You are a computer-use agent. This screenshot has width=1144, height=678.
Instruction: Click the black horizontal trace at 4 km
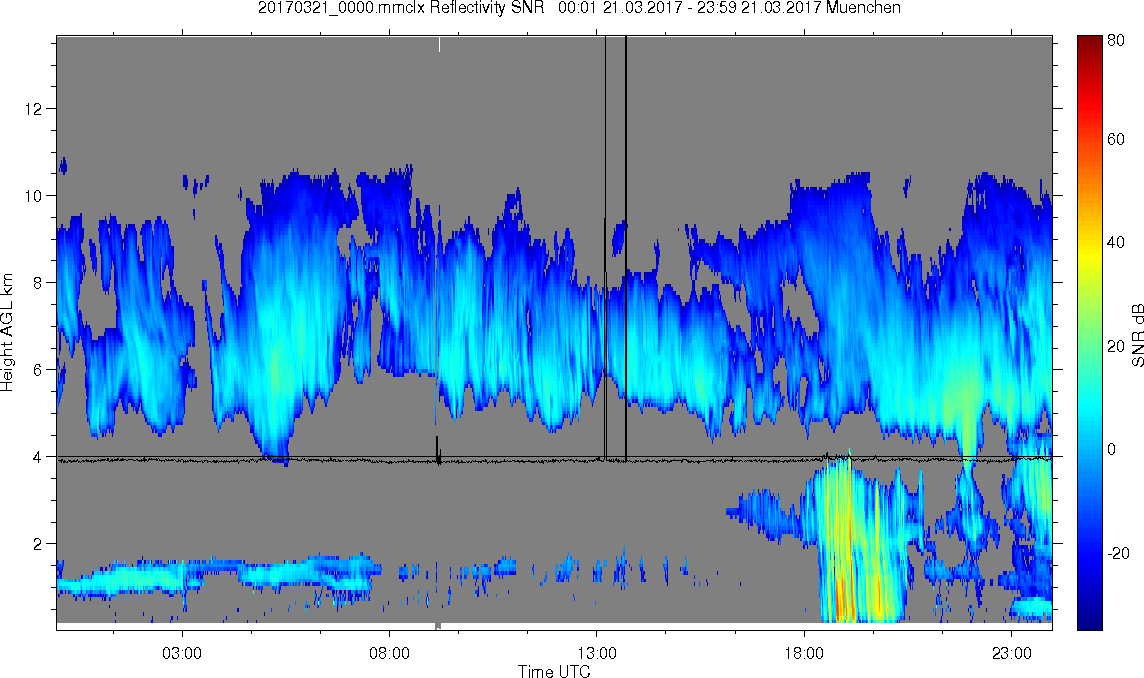pos(554,460)
